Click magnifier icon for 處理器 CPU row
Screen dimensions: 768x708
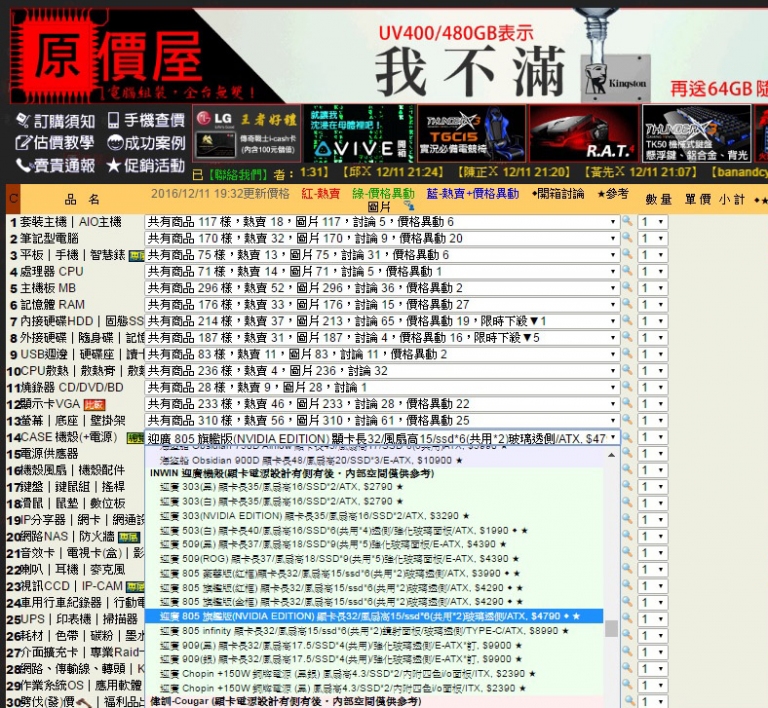pos(627,270)
